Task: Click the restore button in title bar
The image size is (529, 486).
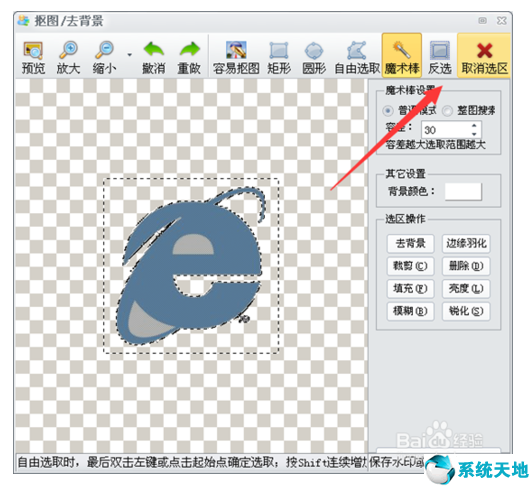Action: 483,21
